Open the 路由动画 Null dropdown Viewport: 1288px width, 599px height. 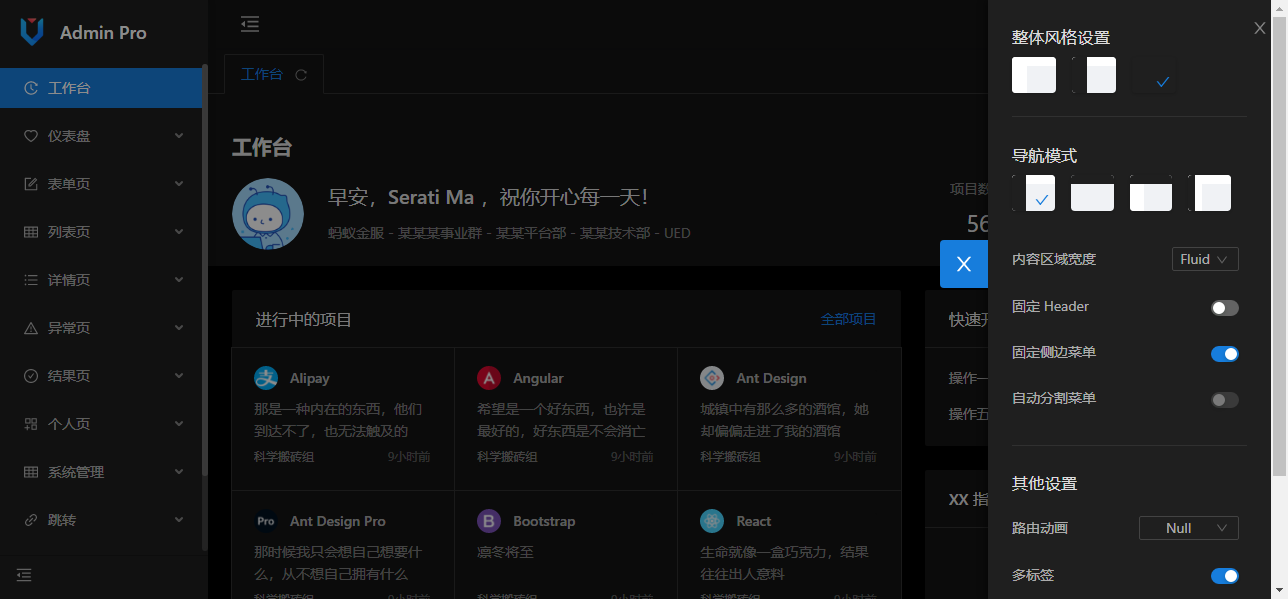[1189, 528]
